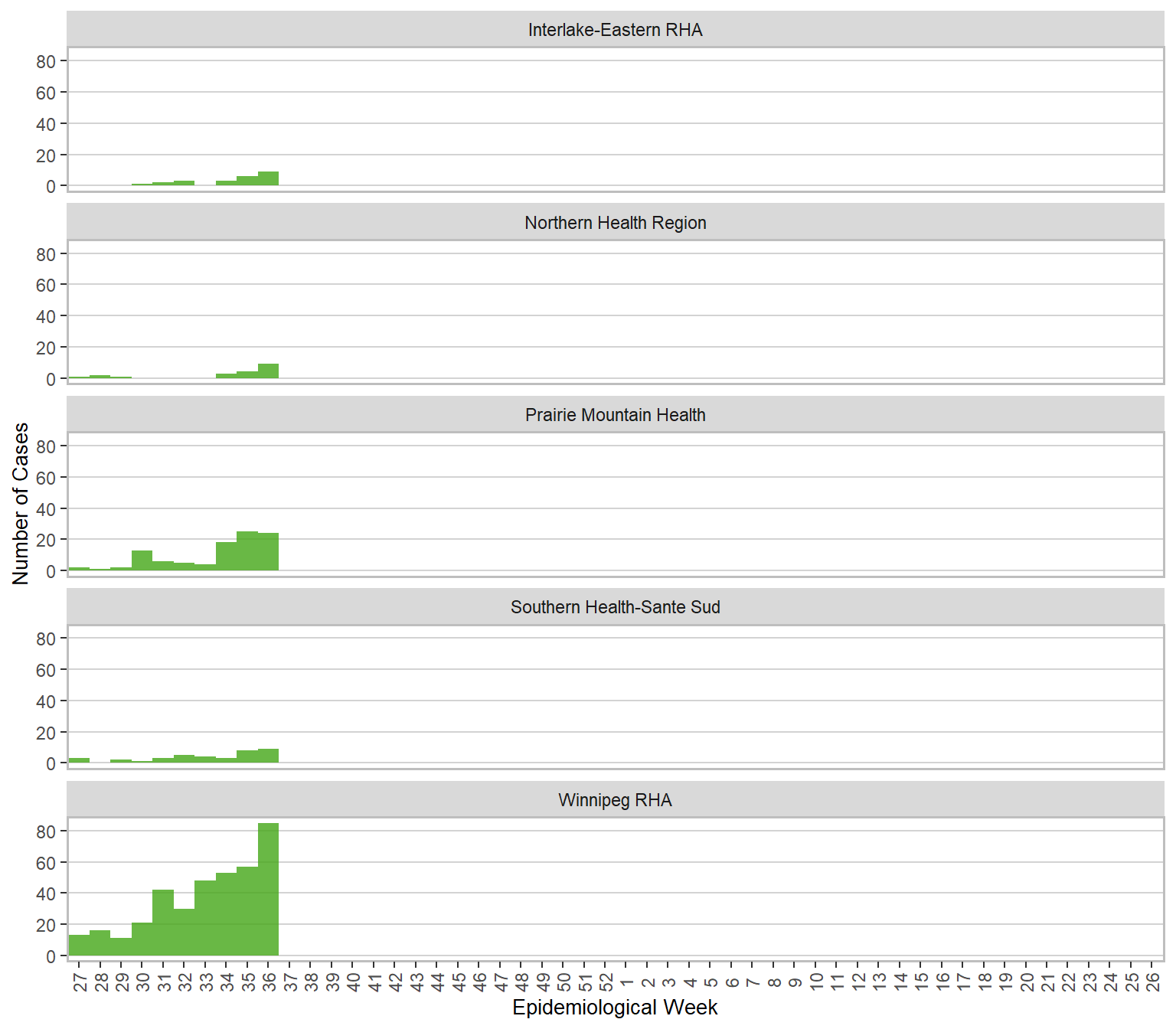The width and height of the screenshot is (1176, 1029).
Task: Click the Epidemiological Week axis title
Action: (615, 1008)
